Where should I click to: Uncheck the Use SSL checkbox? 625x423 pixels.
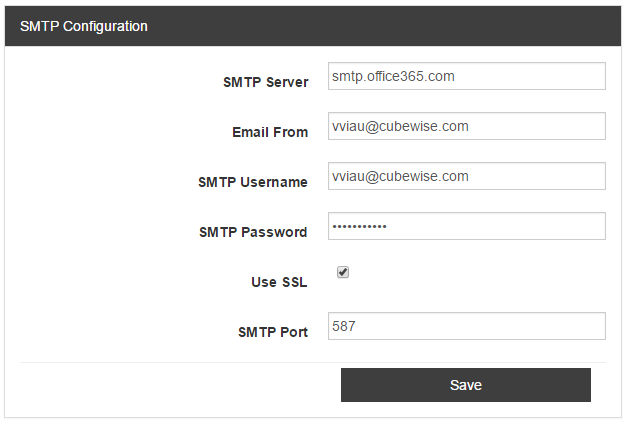tap(343, 272)
